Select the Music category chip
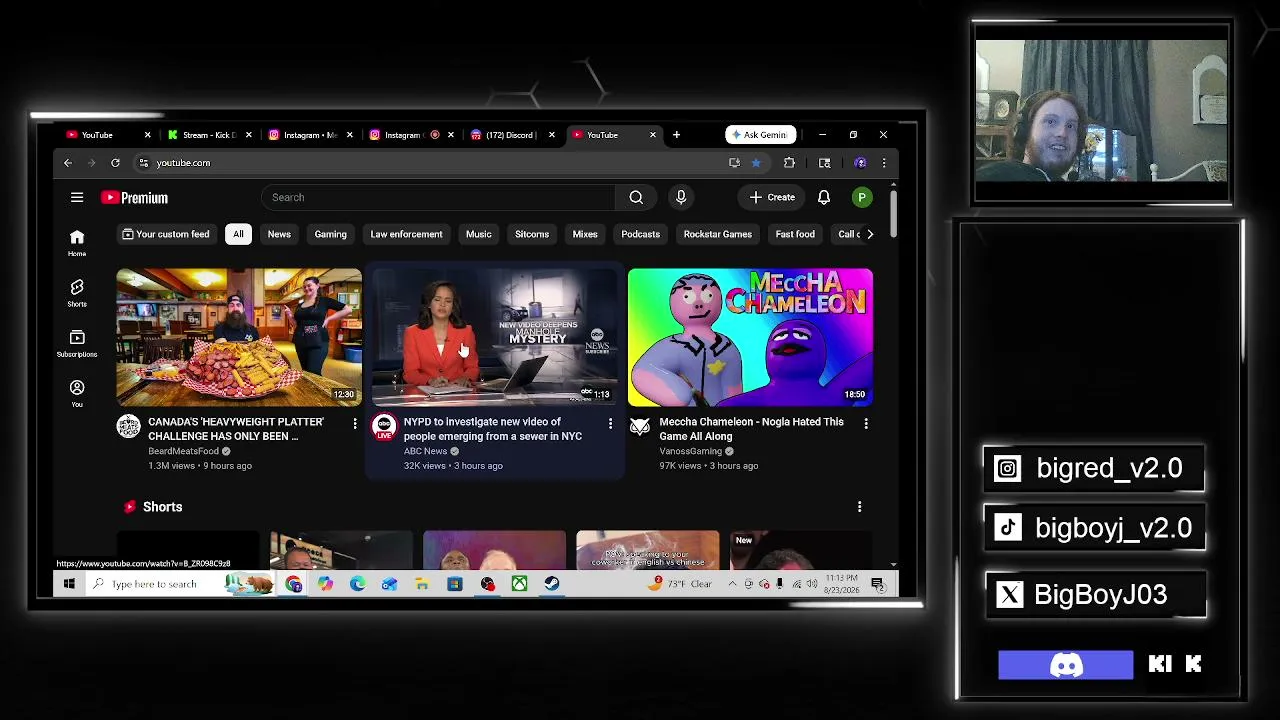 pyautogui.click(x=478, y=234)
